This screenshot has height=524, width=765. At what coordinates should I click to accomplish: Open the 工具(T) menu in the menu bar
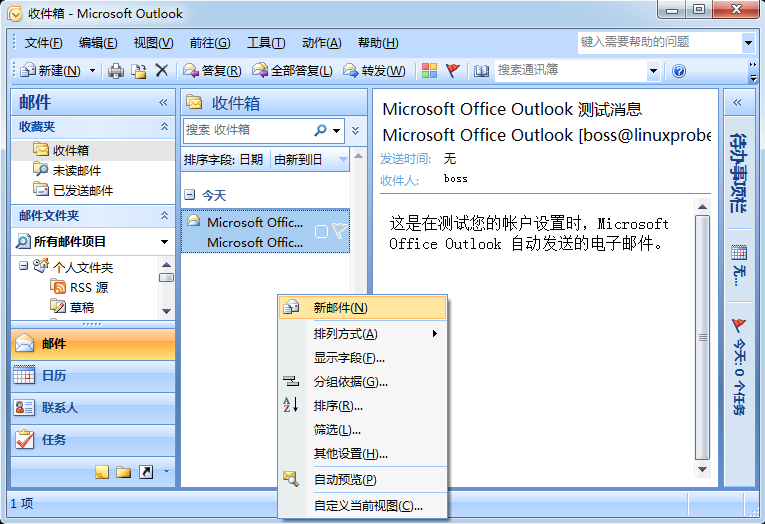coord(266,43)
